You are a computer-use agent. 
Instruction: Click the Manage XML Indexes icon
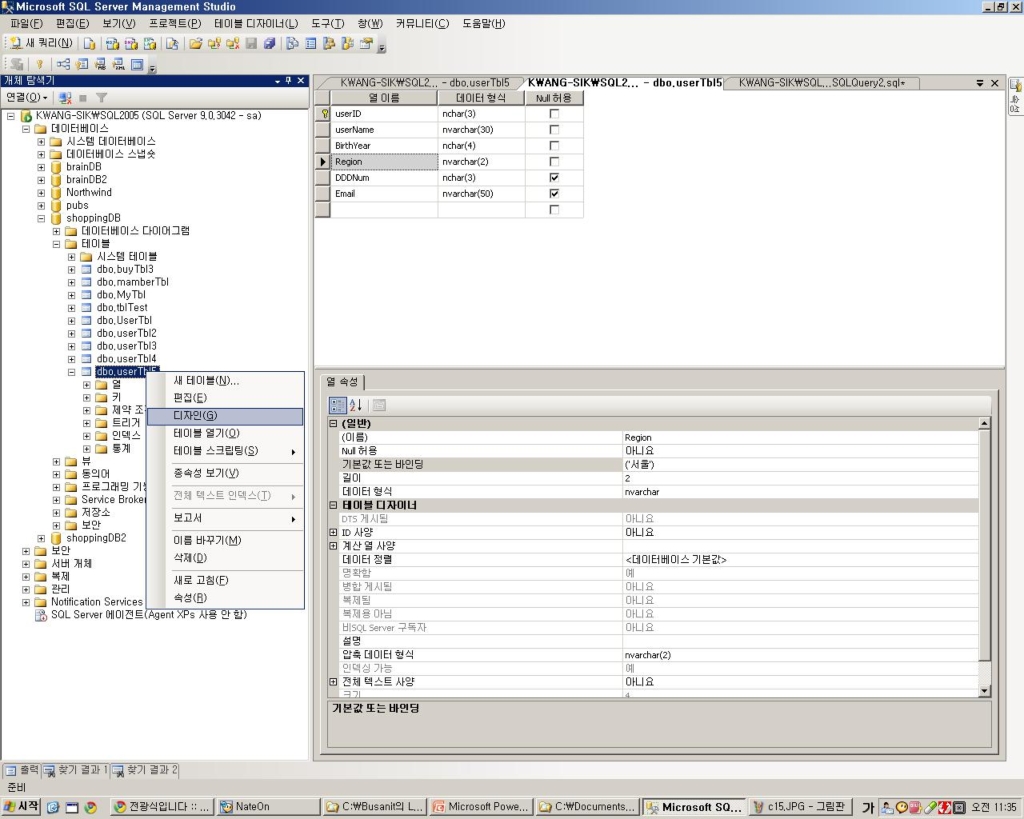[x=118, y=64]
